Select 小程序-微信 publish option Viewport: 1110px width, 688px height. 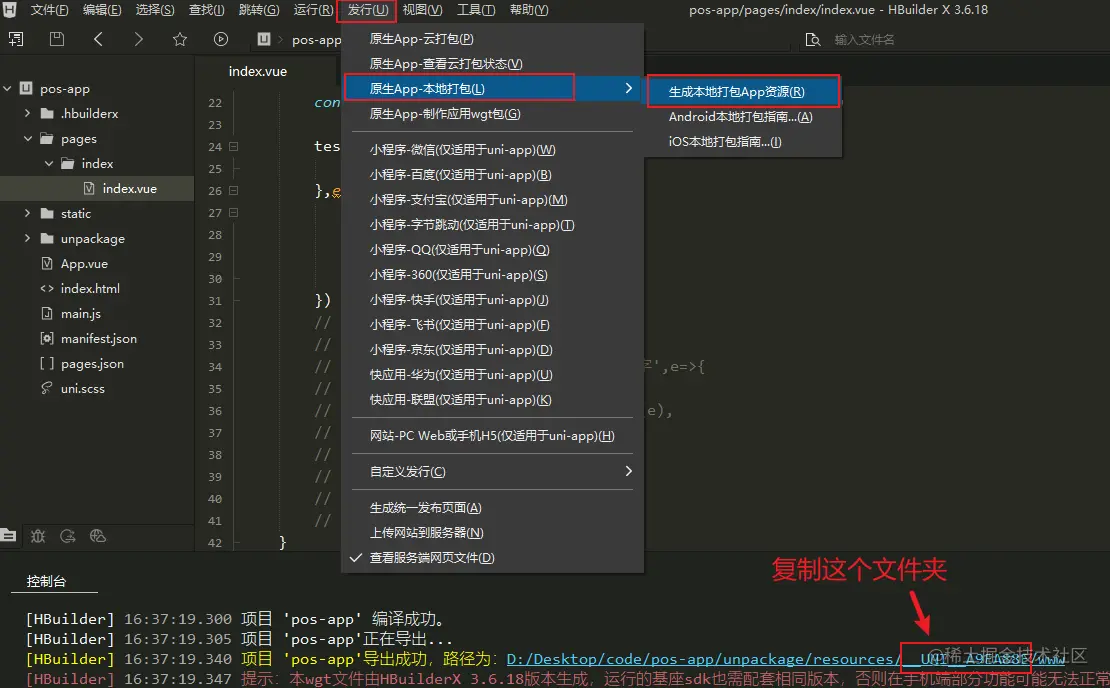(462, 150)
